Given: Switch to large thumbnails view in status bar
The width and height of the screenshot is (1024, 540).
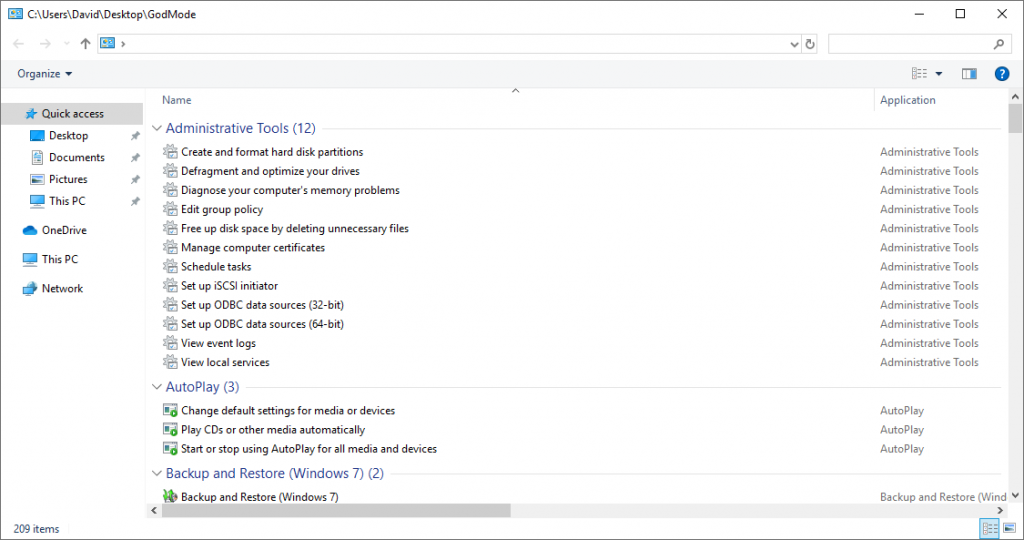Looking at the screenshot, I should coord(1010,528).
